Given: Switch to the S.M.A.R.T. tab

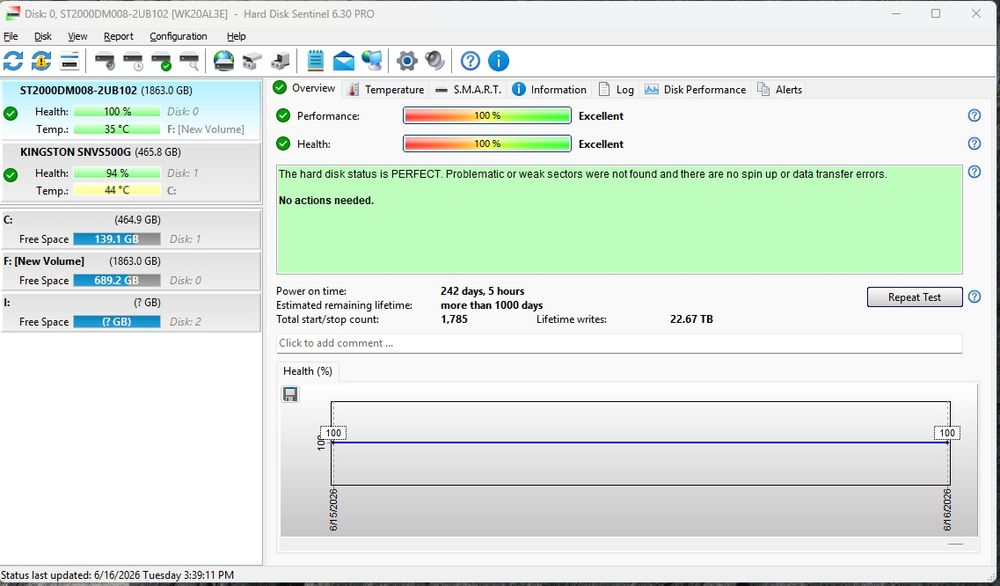Looking at the screenshot, I should 469,90.
